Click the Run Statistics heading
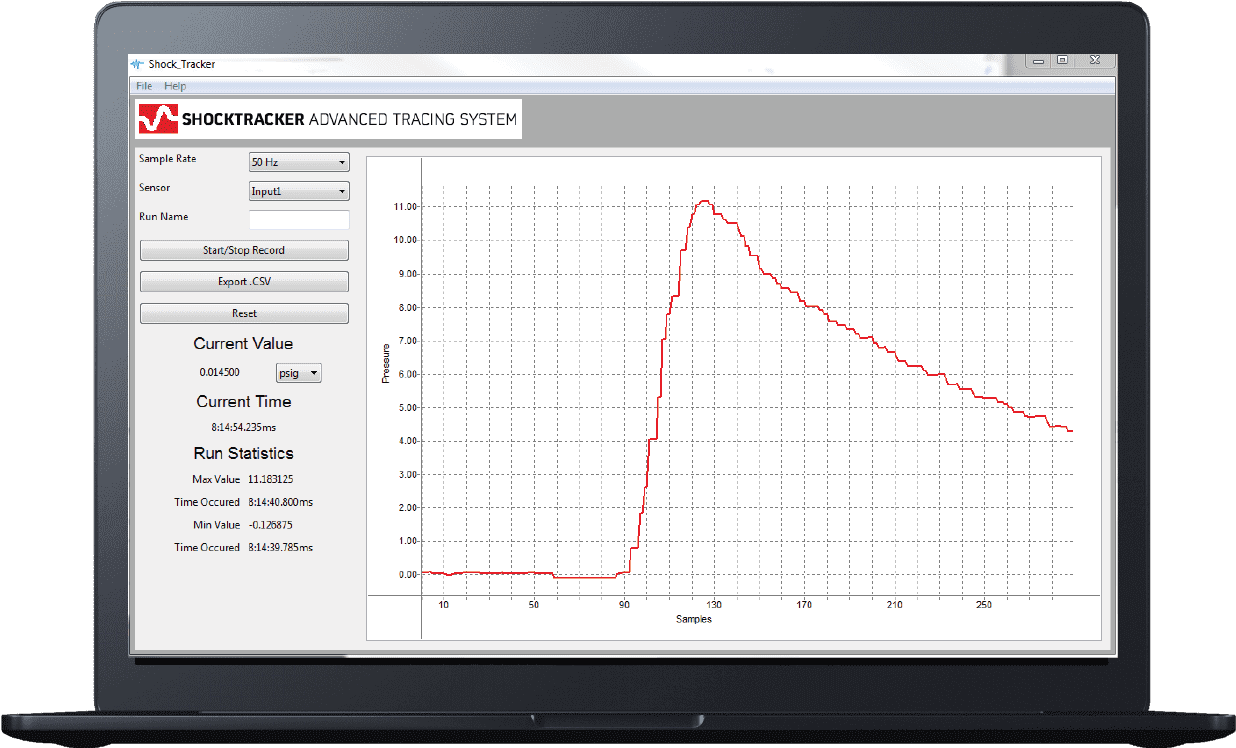Image resolution: width=1236 pixels, height=748 pixels. (243, 453)
